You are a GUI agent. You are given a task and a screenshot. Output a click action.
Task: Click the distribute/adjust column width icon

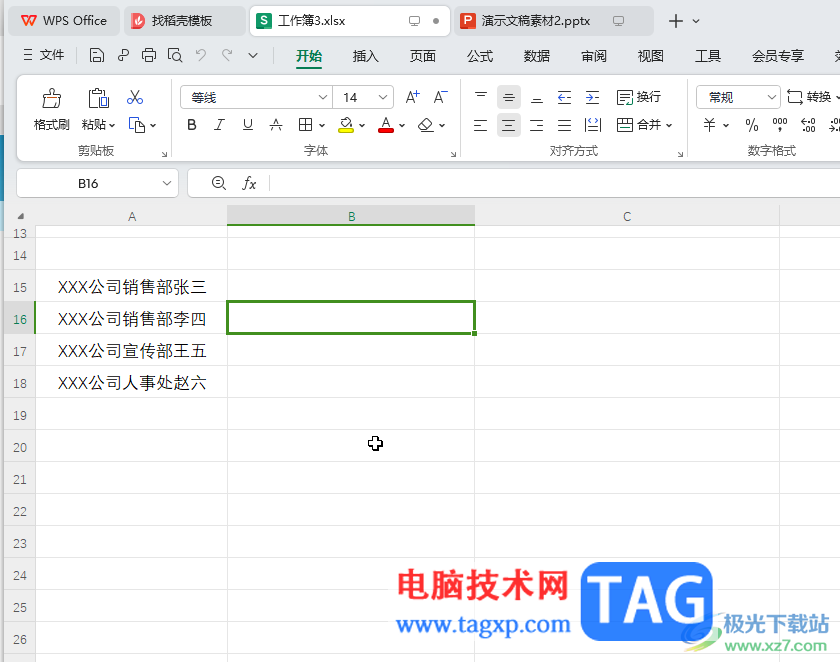tap(593, 125)
